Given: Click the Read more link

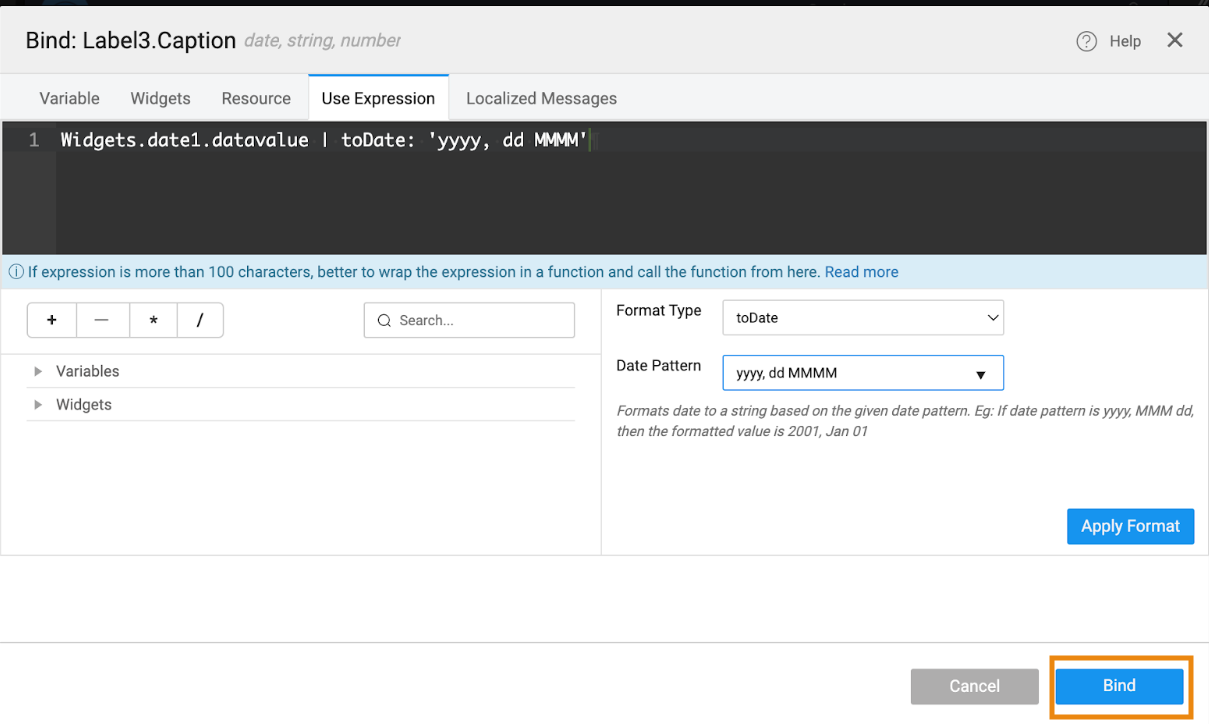Looking at the screenshot, I should [861, 271].
